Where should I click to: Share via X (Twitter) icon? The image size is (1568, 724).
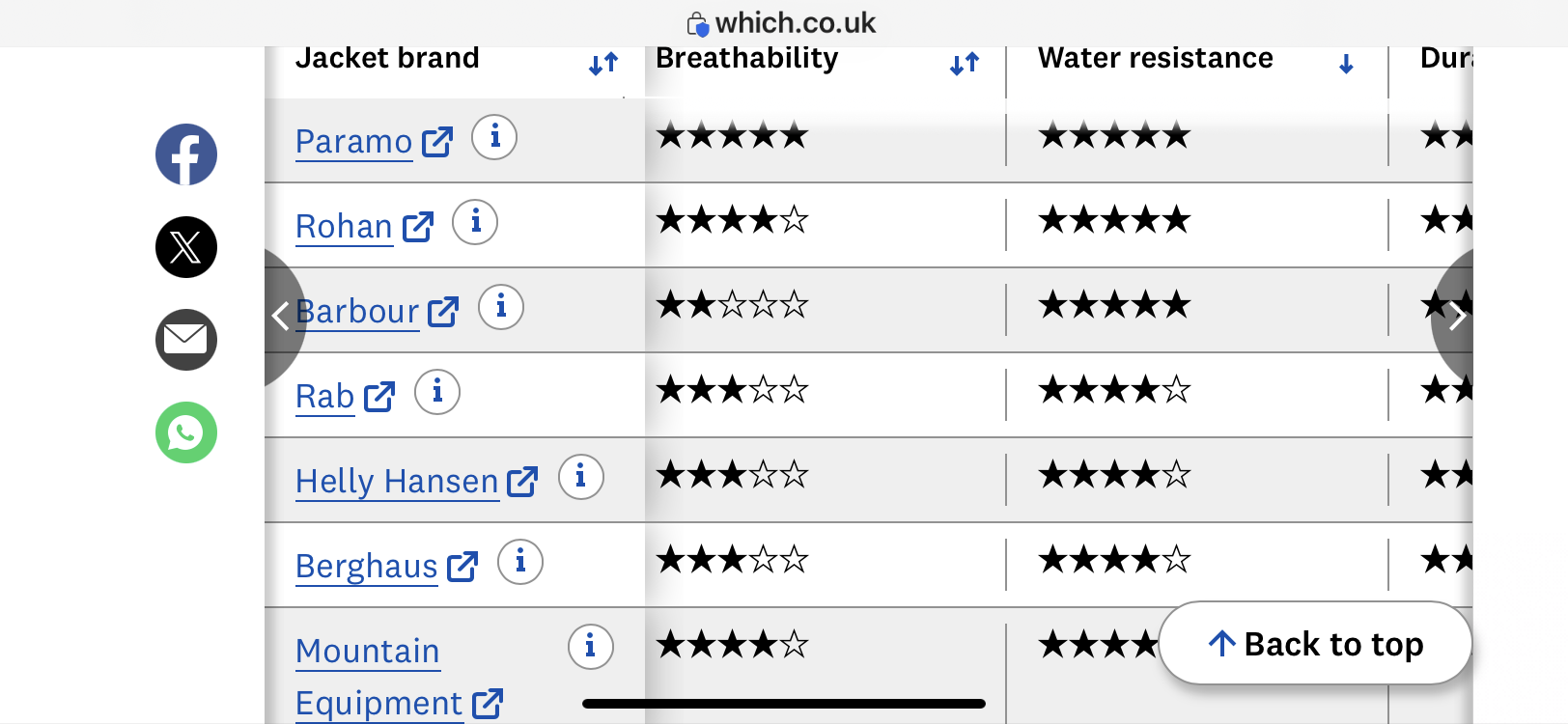[x=186, y=247]
